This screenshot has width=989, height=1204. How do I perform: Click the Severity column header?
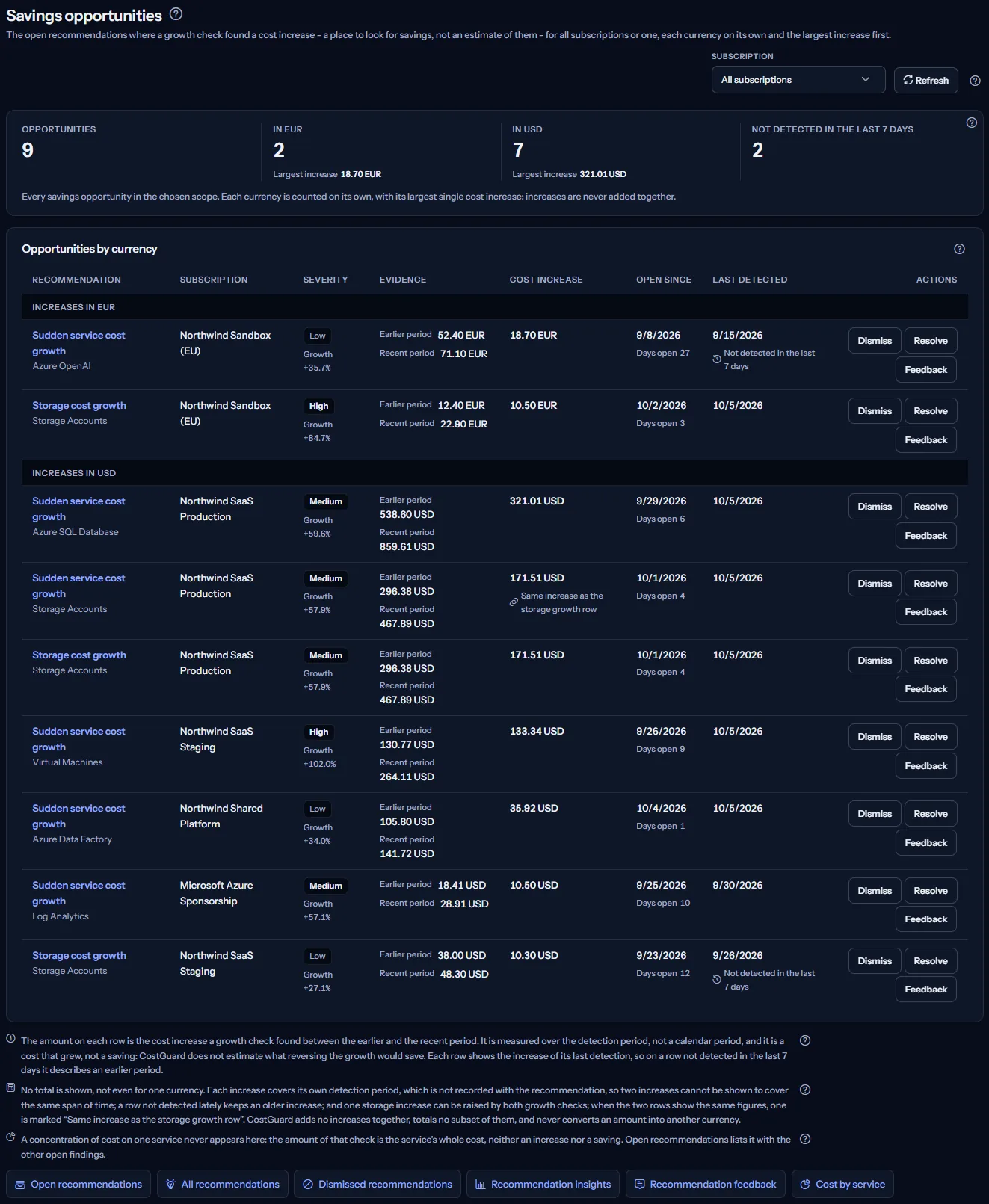point(325,280)
